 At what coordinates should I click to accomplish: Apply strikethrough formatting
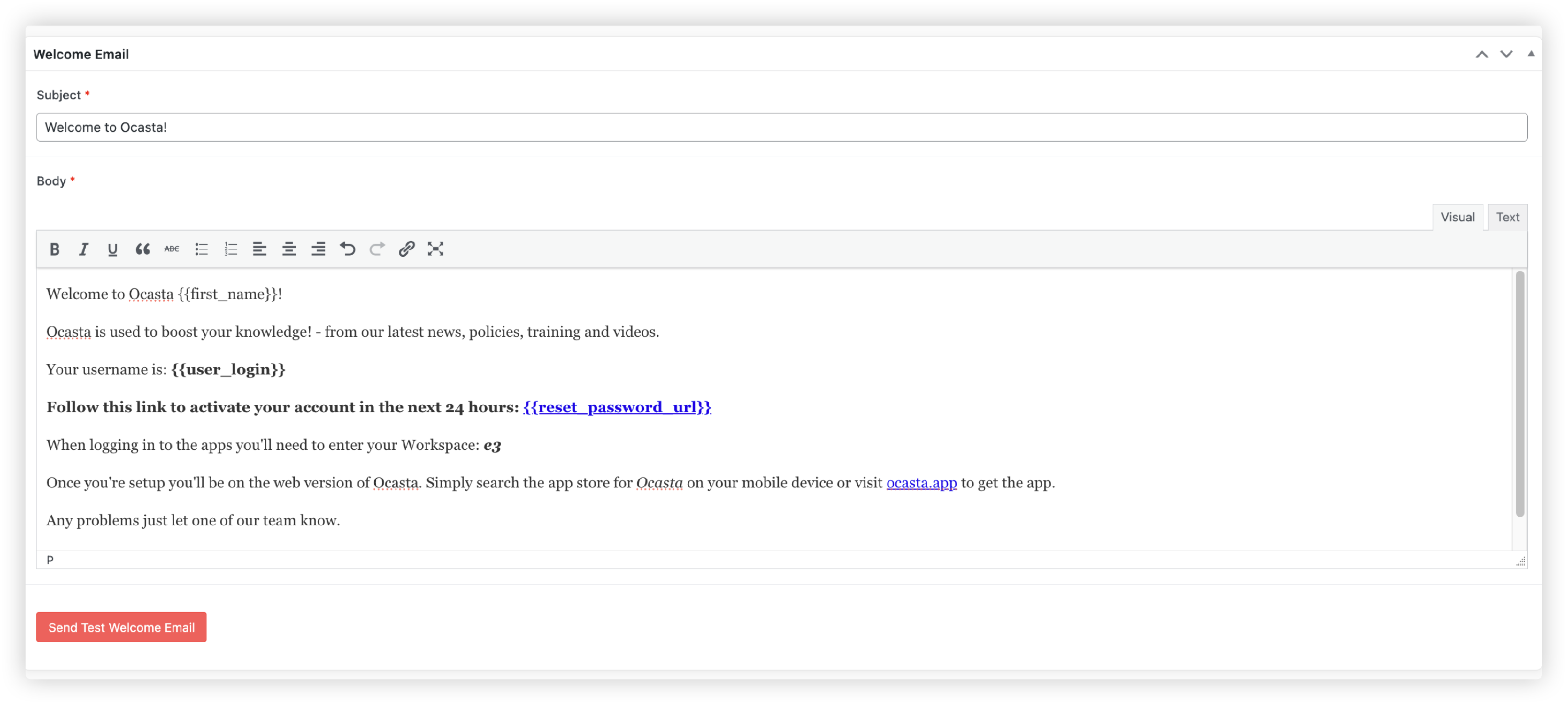171,248
